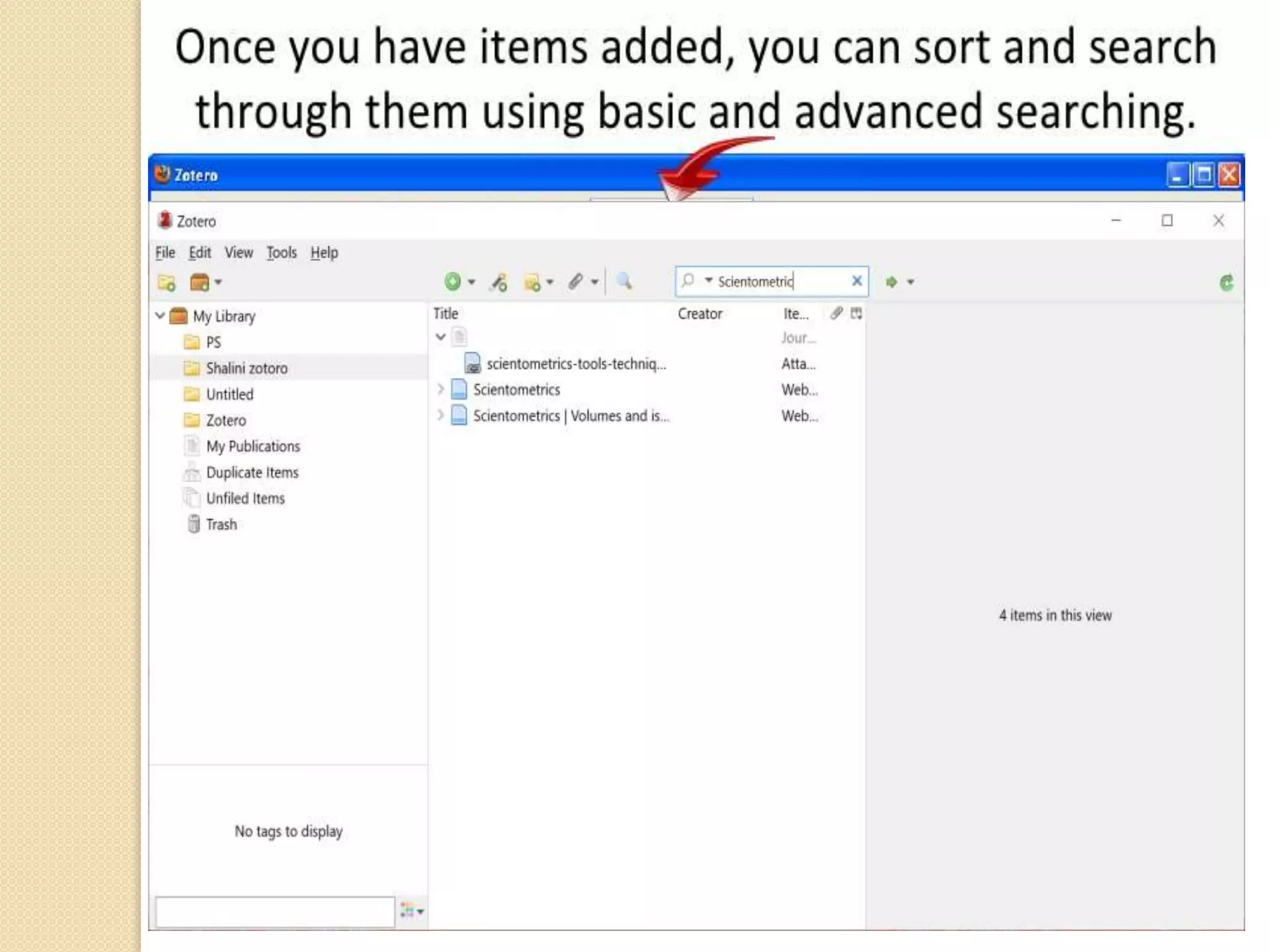Expand the Scientometrics web page item

[440, 389]
